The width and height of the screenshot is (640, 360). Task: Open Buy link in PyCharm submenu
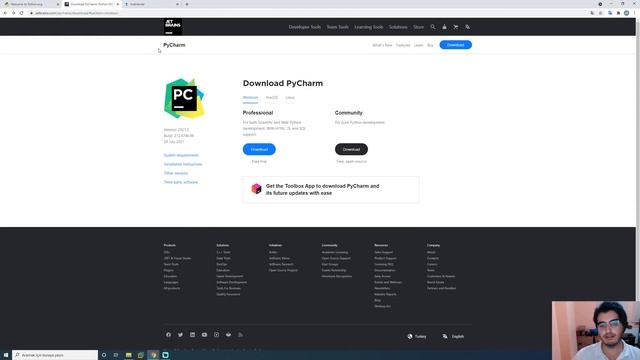click(430, 45)
